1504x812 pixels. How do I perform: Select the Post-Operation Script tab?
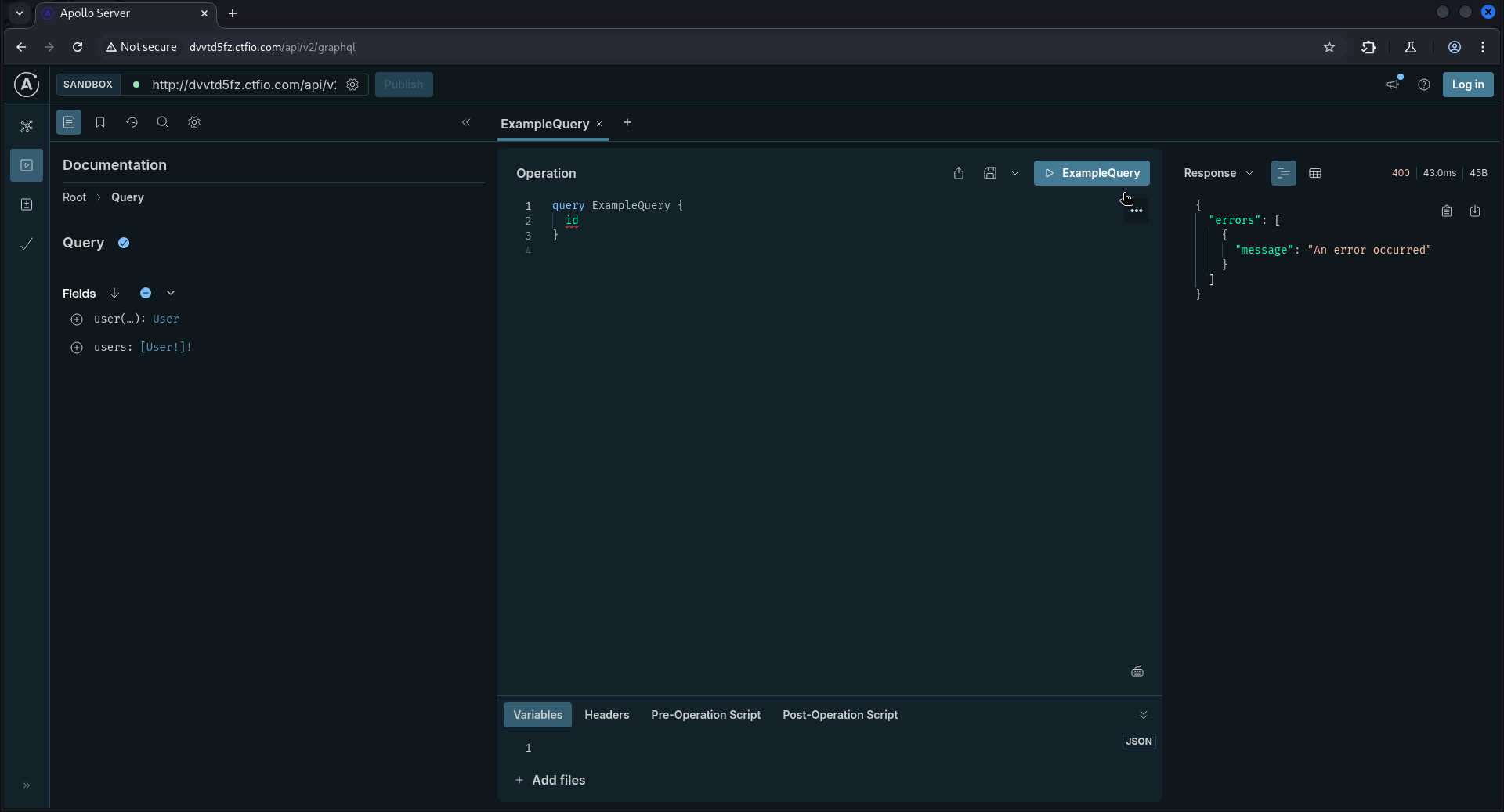coord(840,715)
